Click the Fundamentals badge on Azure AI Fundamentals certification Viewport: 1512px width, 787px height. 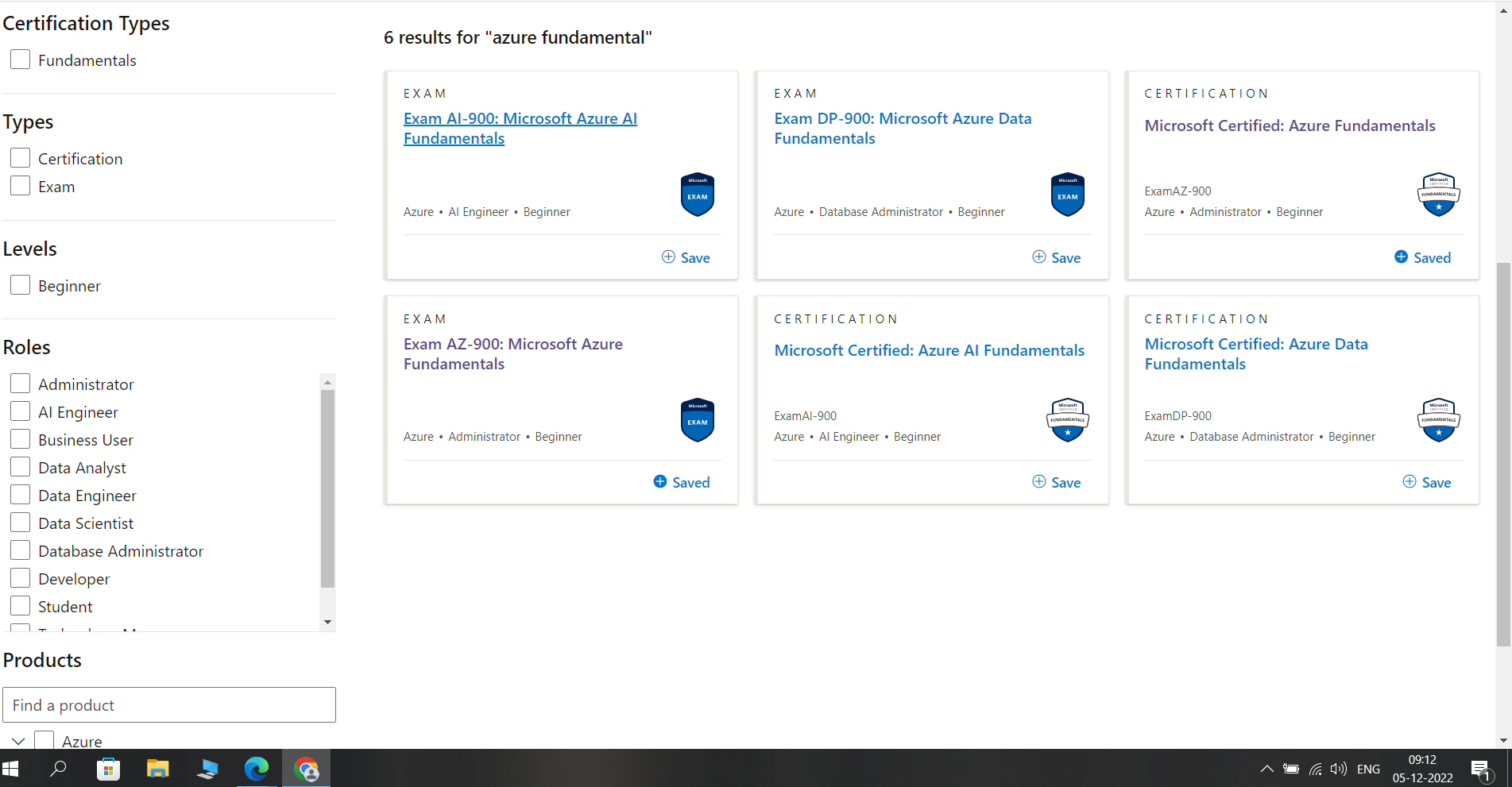pos(1068,420)
